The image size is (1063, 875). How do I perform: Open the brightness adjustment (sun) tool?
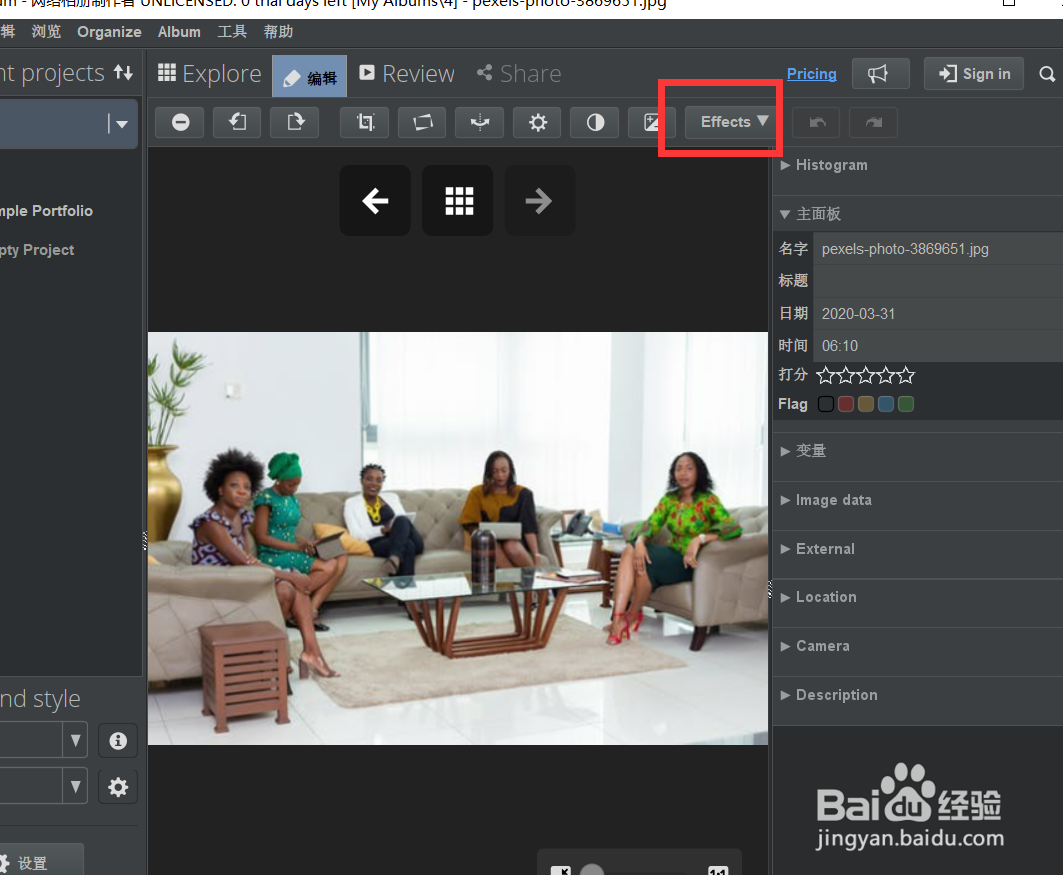coord(537,123)
